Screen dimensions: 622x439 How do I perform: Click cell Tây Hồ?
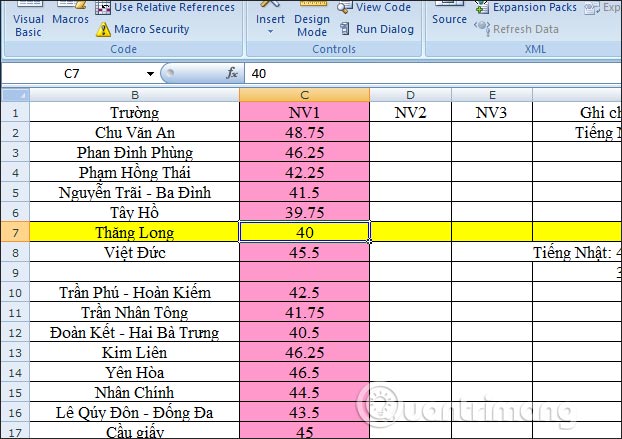click(135, 212)
